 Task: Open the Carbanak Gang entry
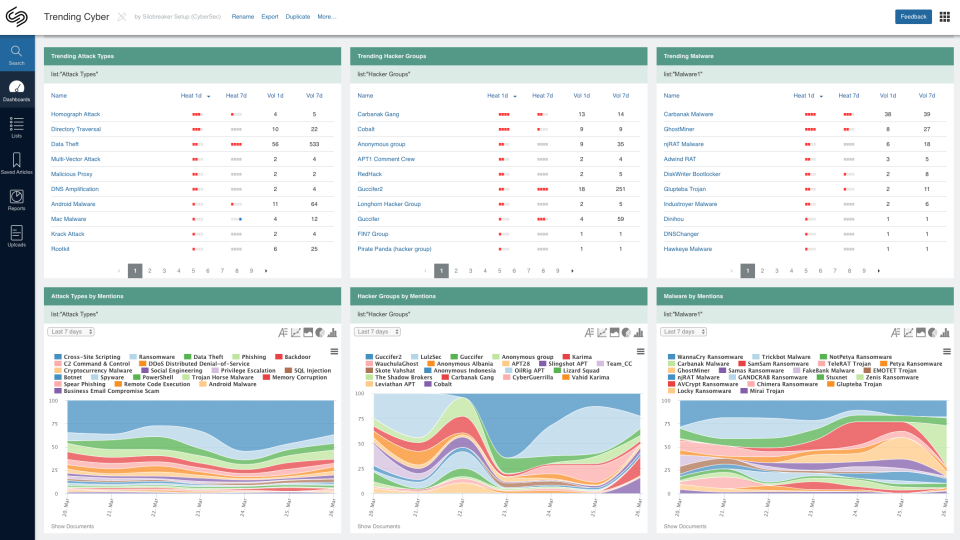pyautogui.click(x=378, y=114)
